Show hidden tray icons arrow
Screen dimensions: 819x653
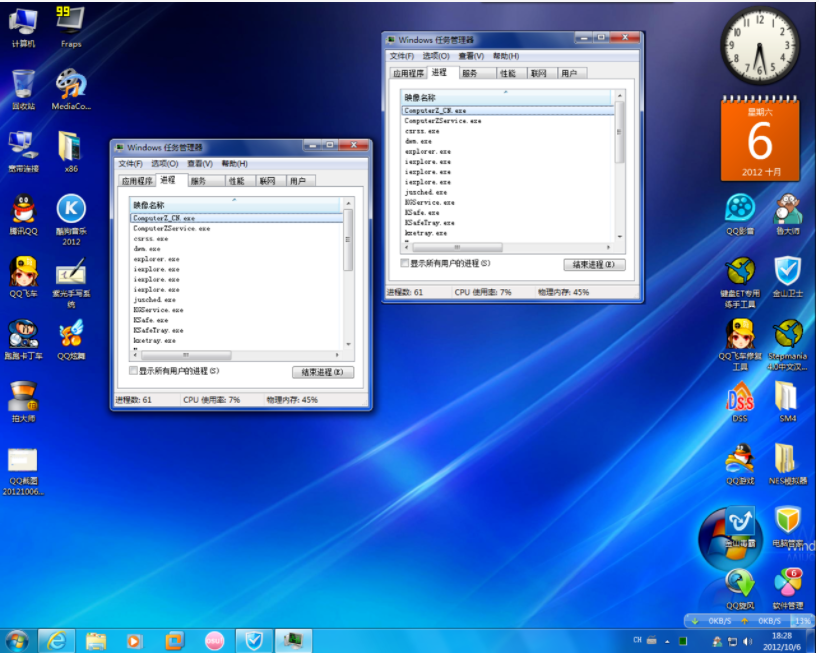coord(667,641)
